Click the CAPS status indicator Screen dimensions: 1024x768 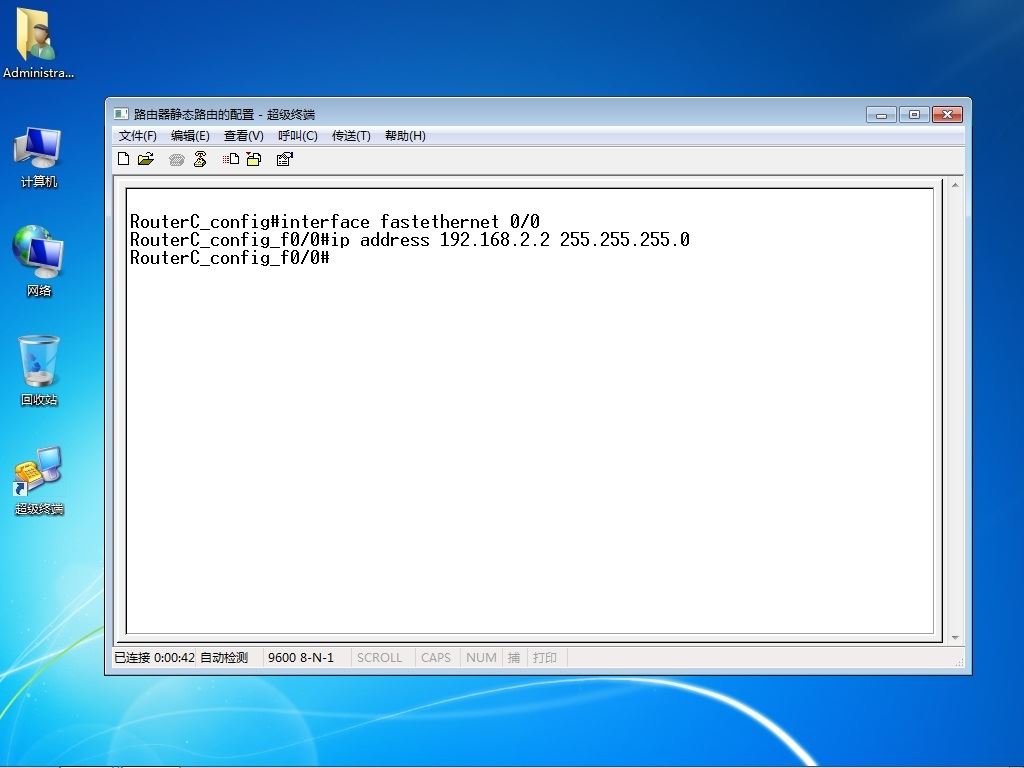point(436,658)
